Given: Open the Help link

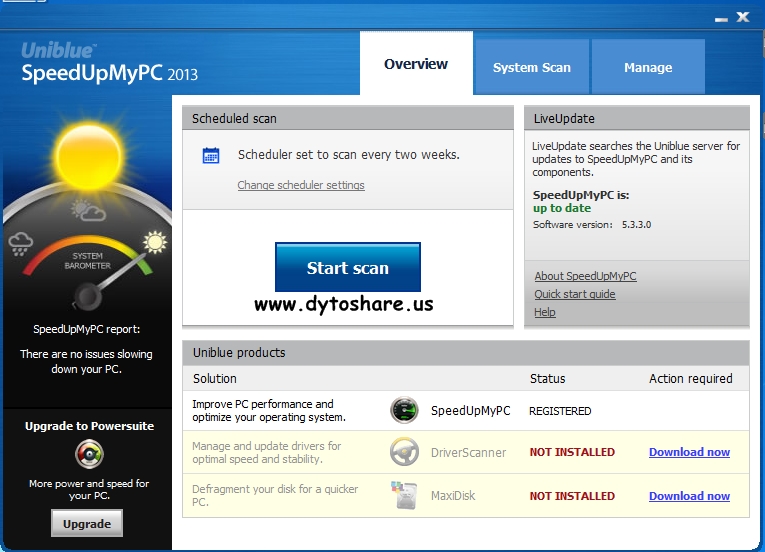Looking at the screenshot, I should point(545,312).
